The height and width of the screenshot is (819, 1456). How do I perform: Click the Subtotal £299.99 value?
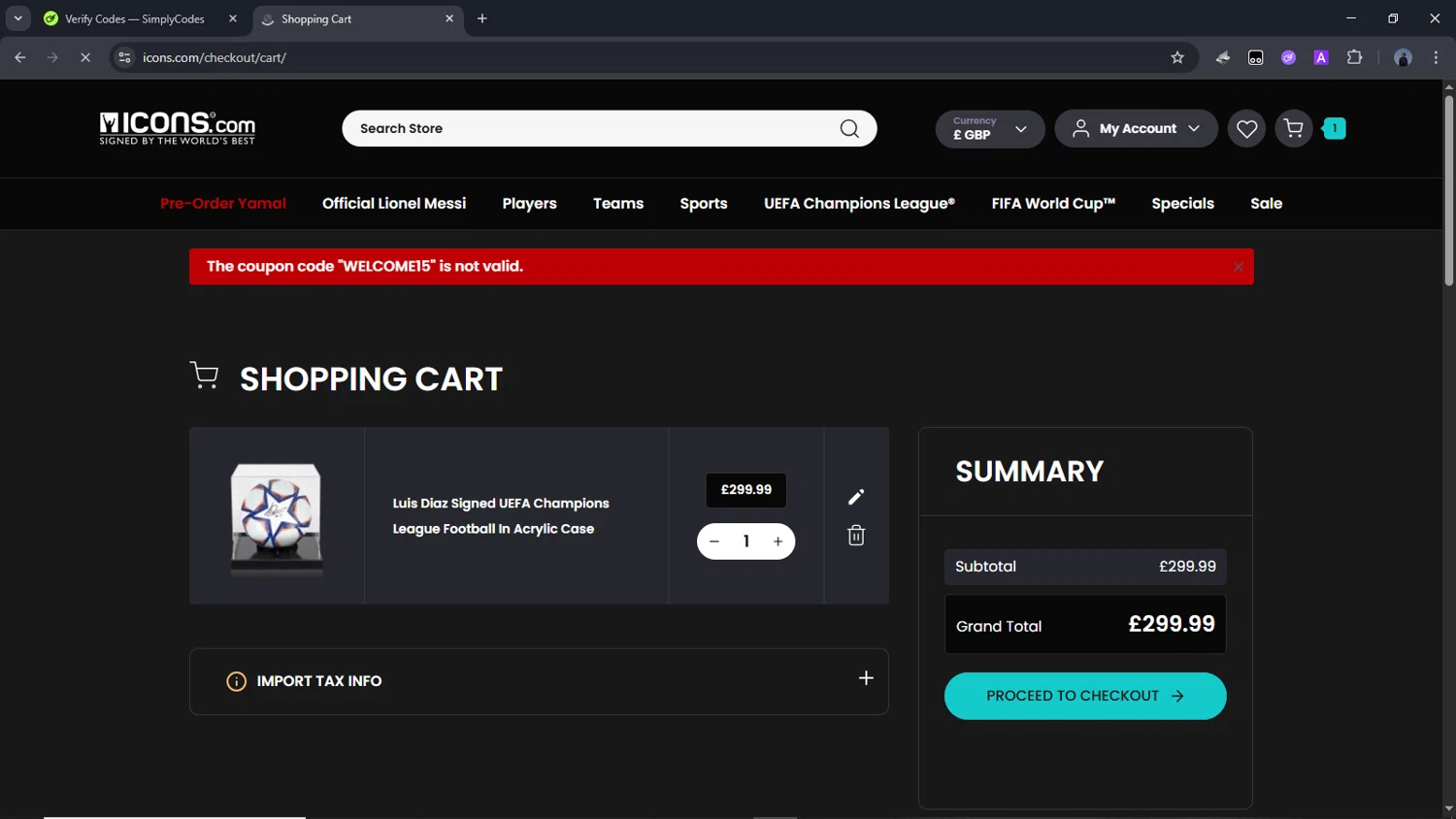(1187, 567)
